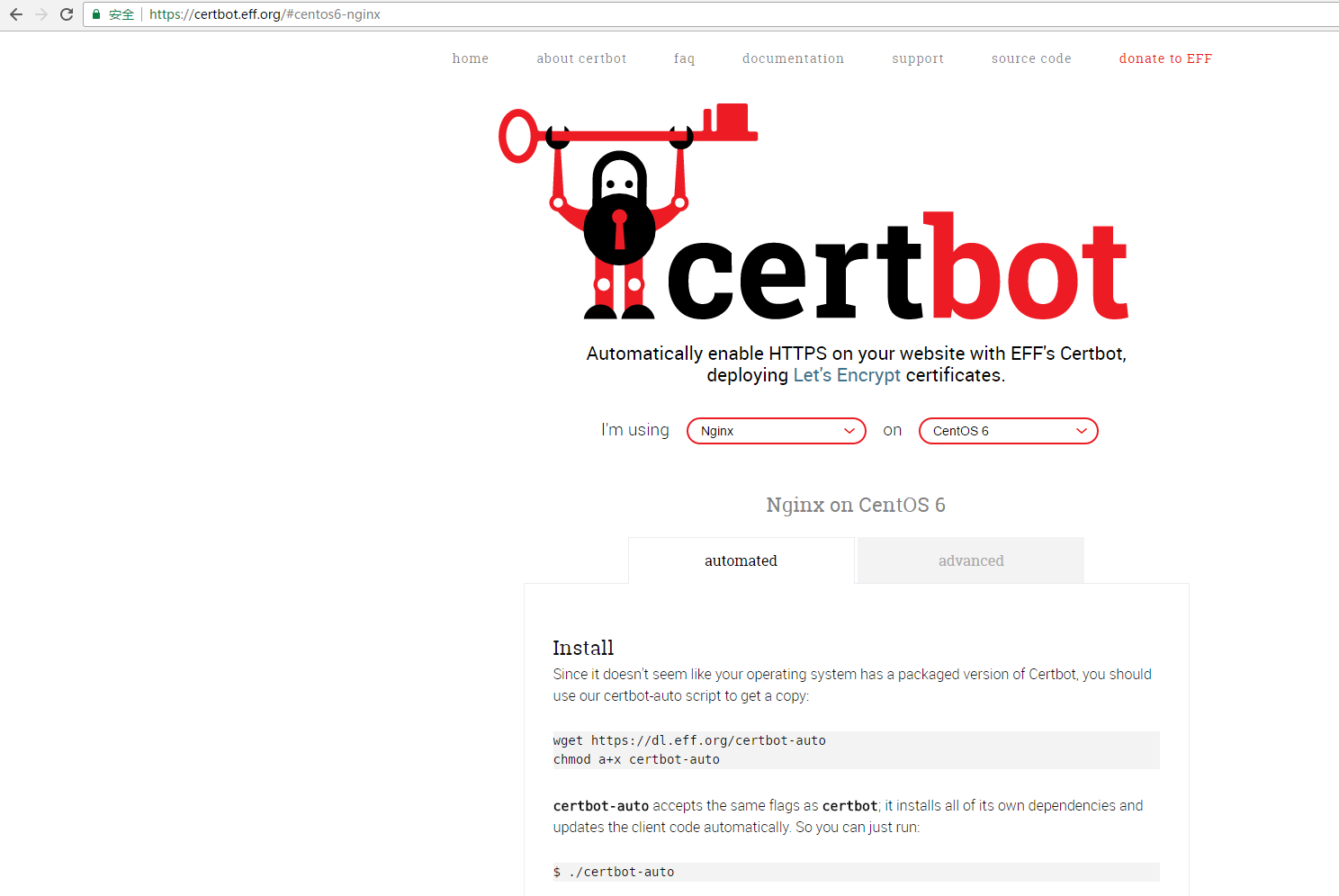The width and height of the screenshot is (1339, 896).
Task: Open the documentation link
Action: coord(793,58)
